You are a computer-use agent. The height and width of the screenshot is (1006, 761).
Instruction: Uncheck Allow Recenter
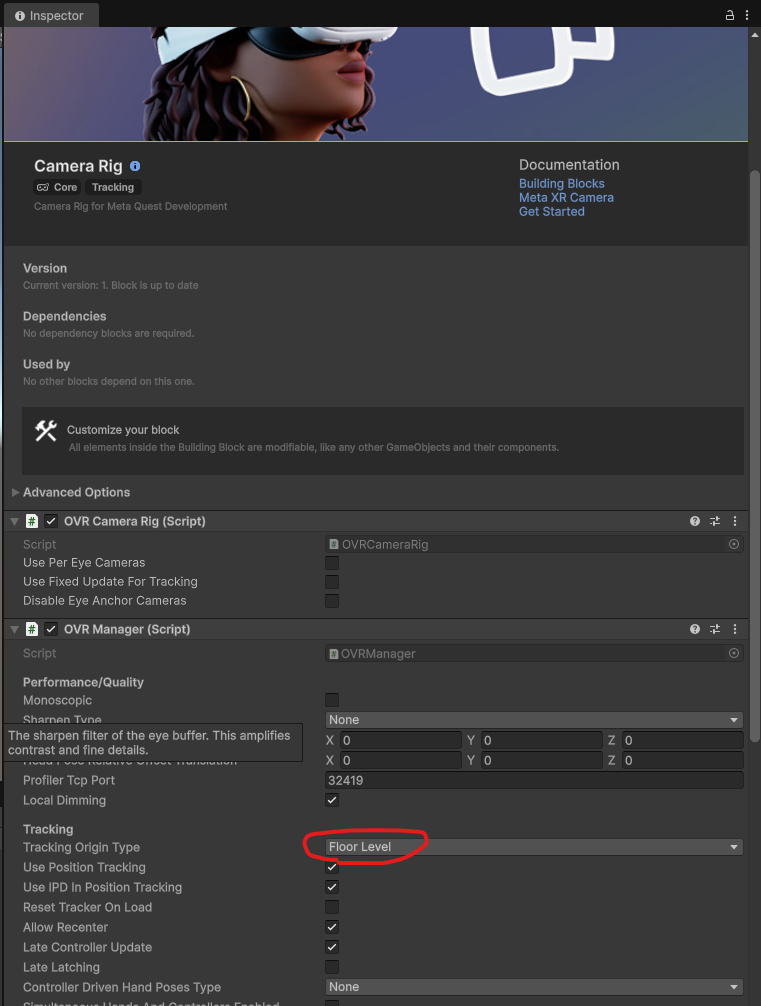click(332, 927)
